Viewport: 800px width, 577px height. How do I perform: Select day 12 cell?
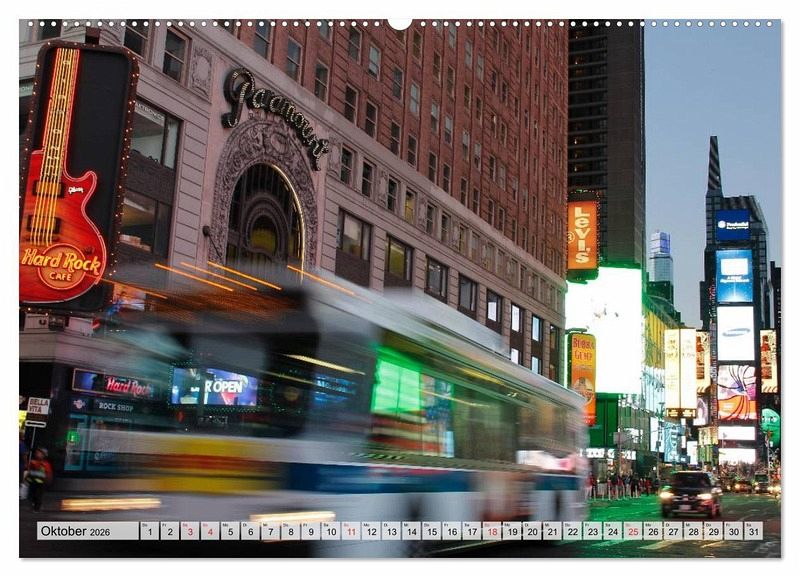[x=371, y=531]
